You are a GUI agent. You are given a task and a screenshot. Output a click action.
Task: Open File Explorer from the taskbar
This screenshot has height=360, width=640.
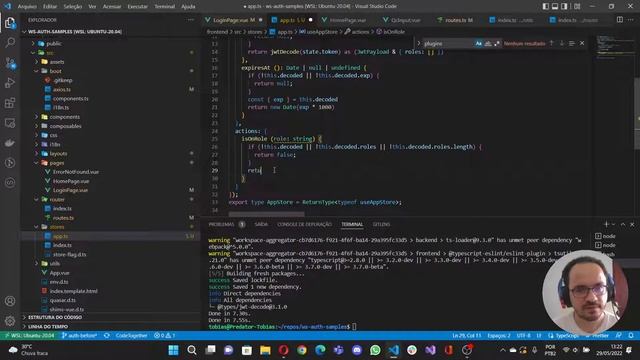(265, 350)
